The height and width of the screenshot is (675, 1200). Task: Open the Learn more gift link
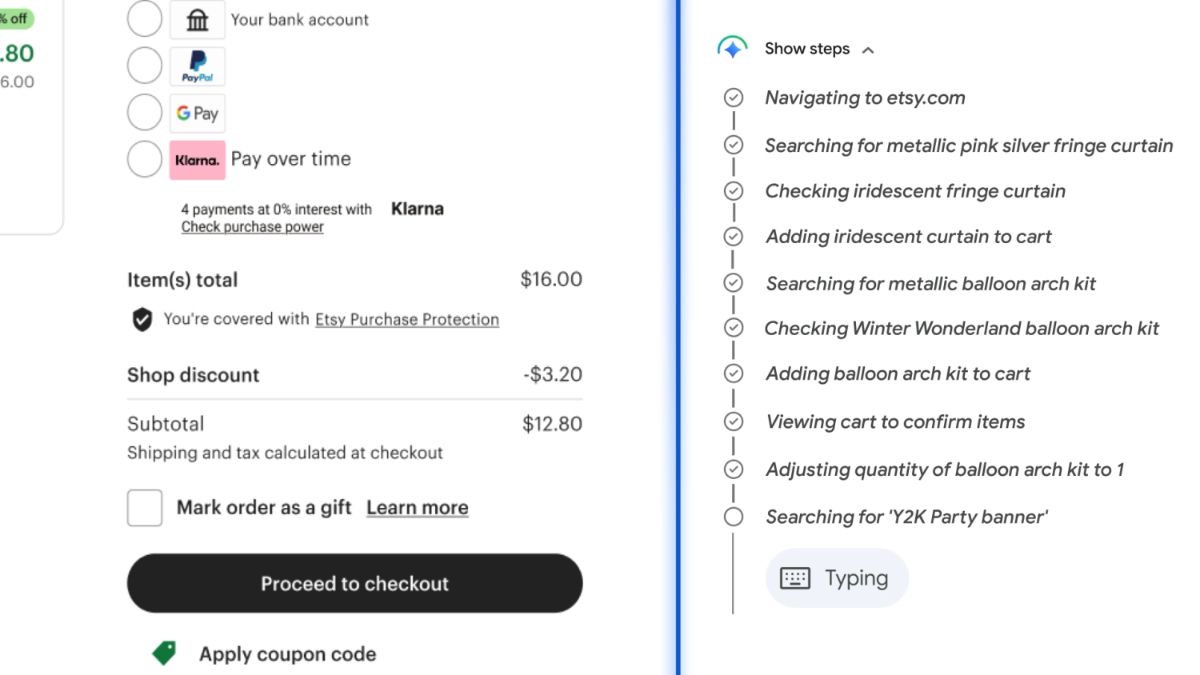click(417, 507)
